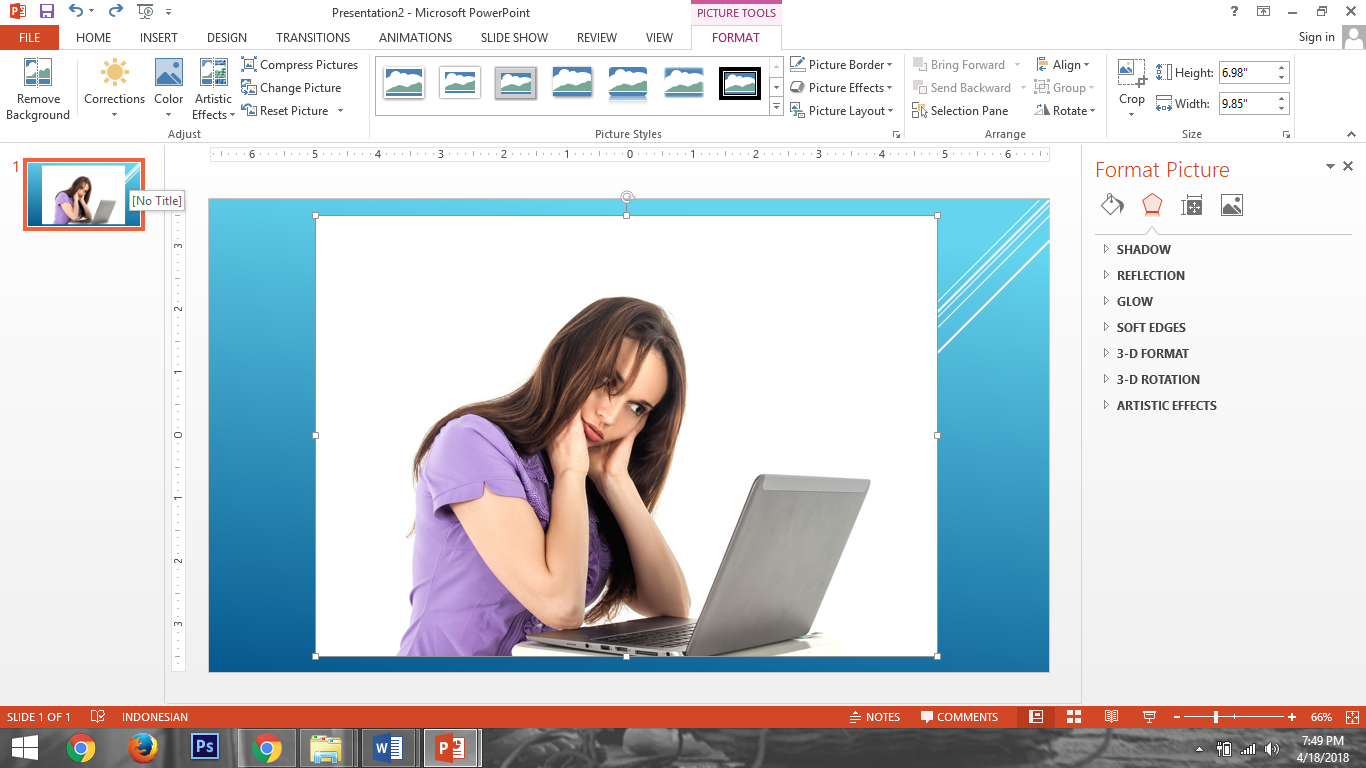Expand the Shadow section
Image resolution: width=1366 pixels, height=768 pixels.
(x=1143, y=250)
